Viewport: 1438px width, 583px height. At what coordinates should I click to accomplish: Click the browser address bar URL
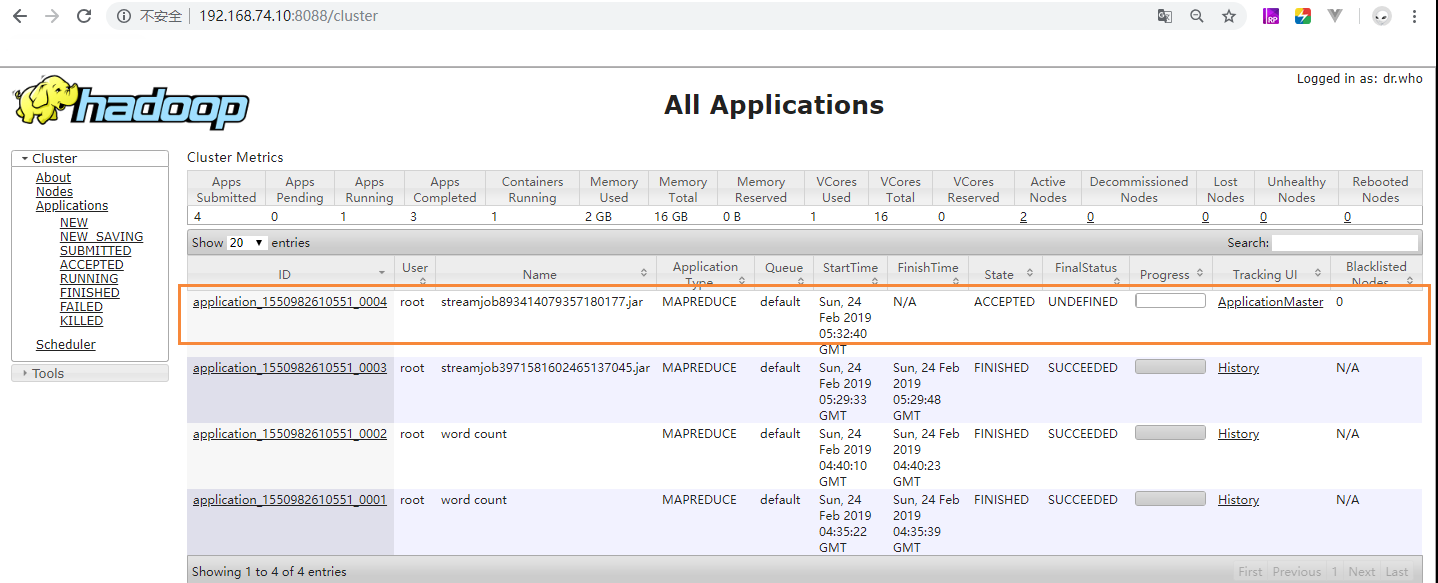click(x=288, y=16)
